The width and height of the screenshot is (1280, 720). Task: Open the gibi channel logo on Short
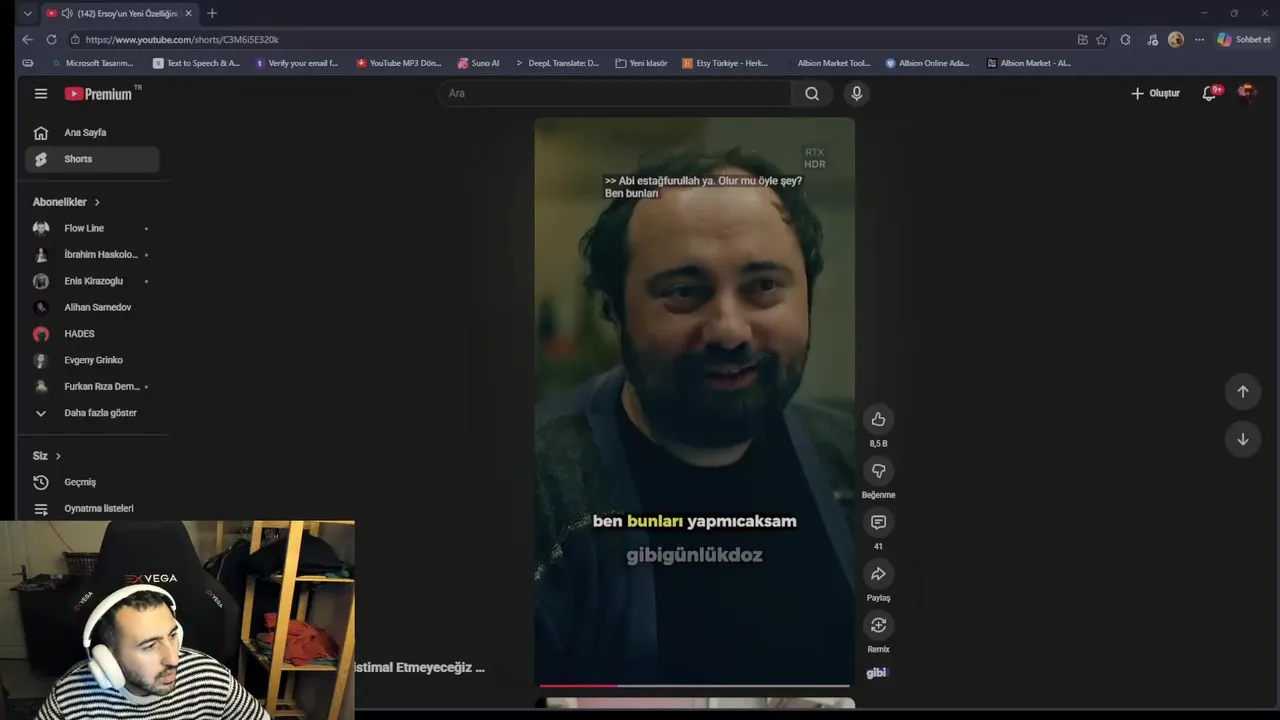click(877, 673)
